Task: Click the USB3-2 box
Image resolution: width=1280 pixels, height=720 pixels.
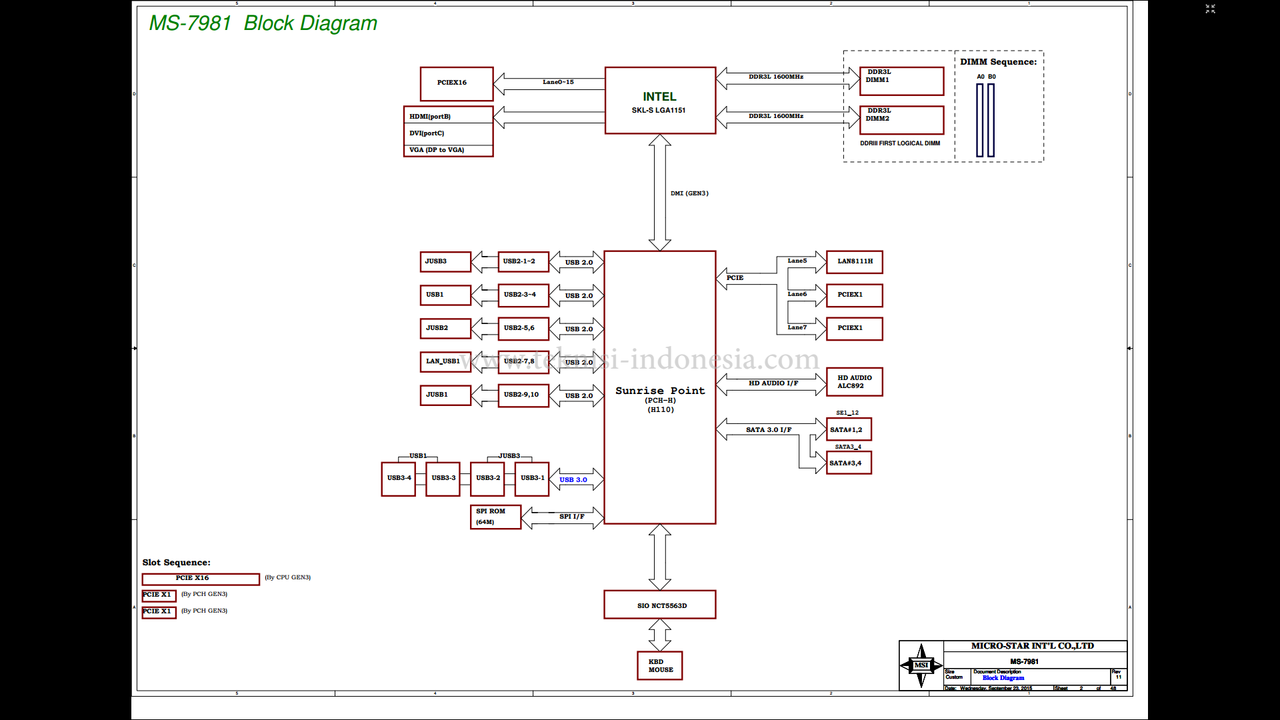Action: (488, 478)
